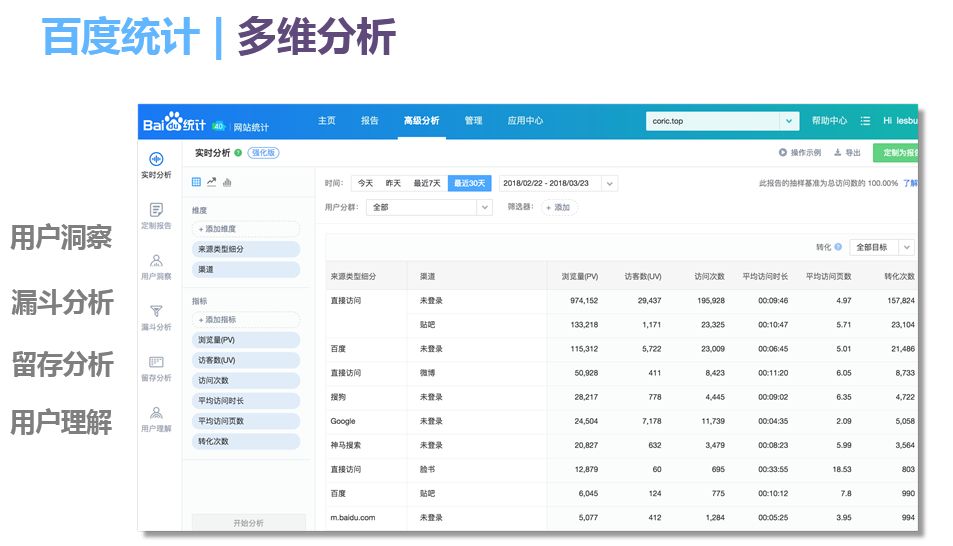
Task: Click the 搜狗 source row
Action: point(622,397)
